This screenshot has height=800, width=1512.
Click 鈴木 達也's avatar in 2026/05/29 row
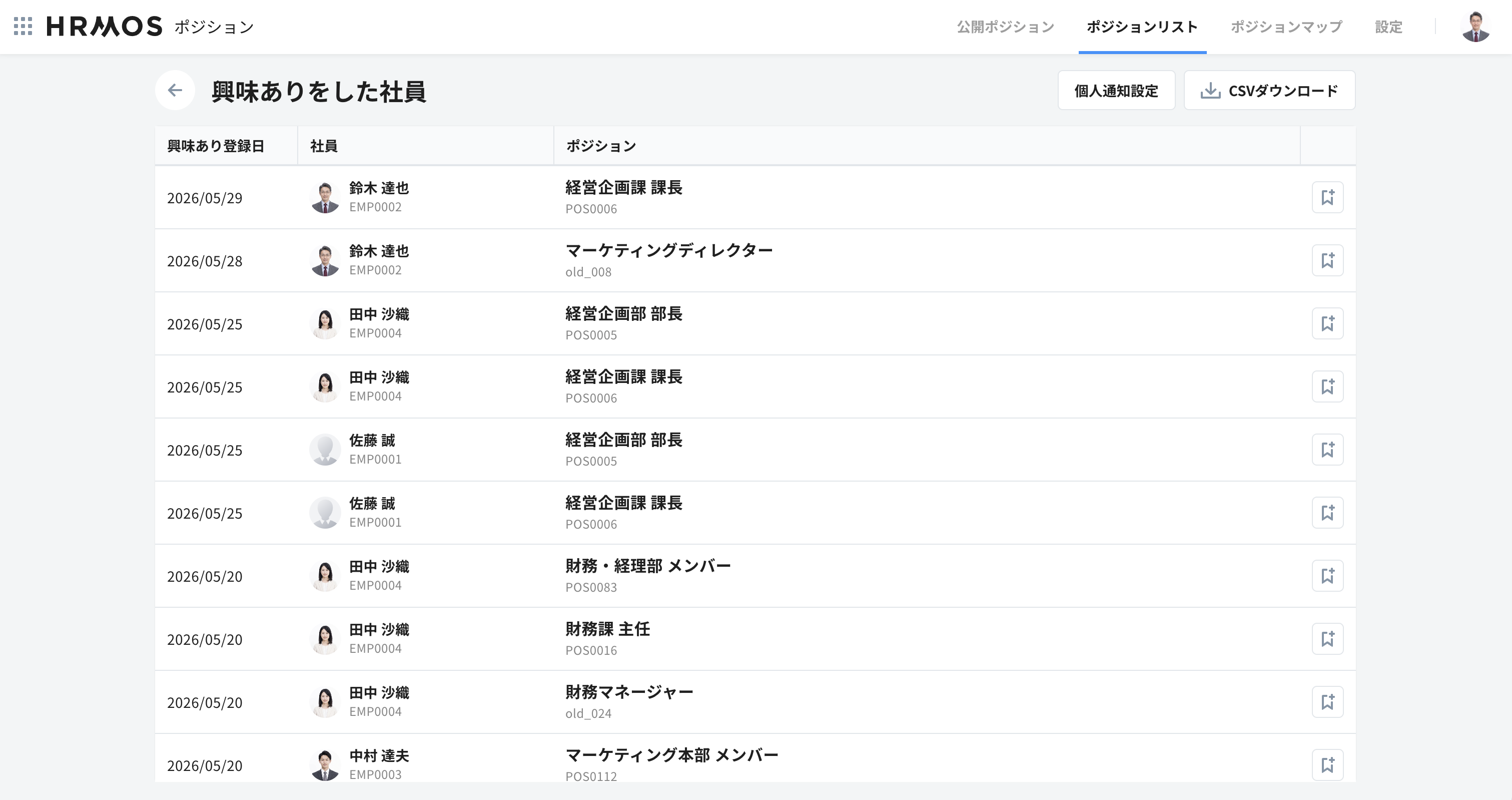coord(325,197)
